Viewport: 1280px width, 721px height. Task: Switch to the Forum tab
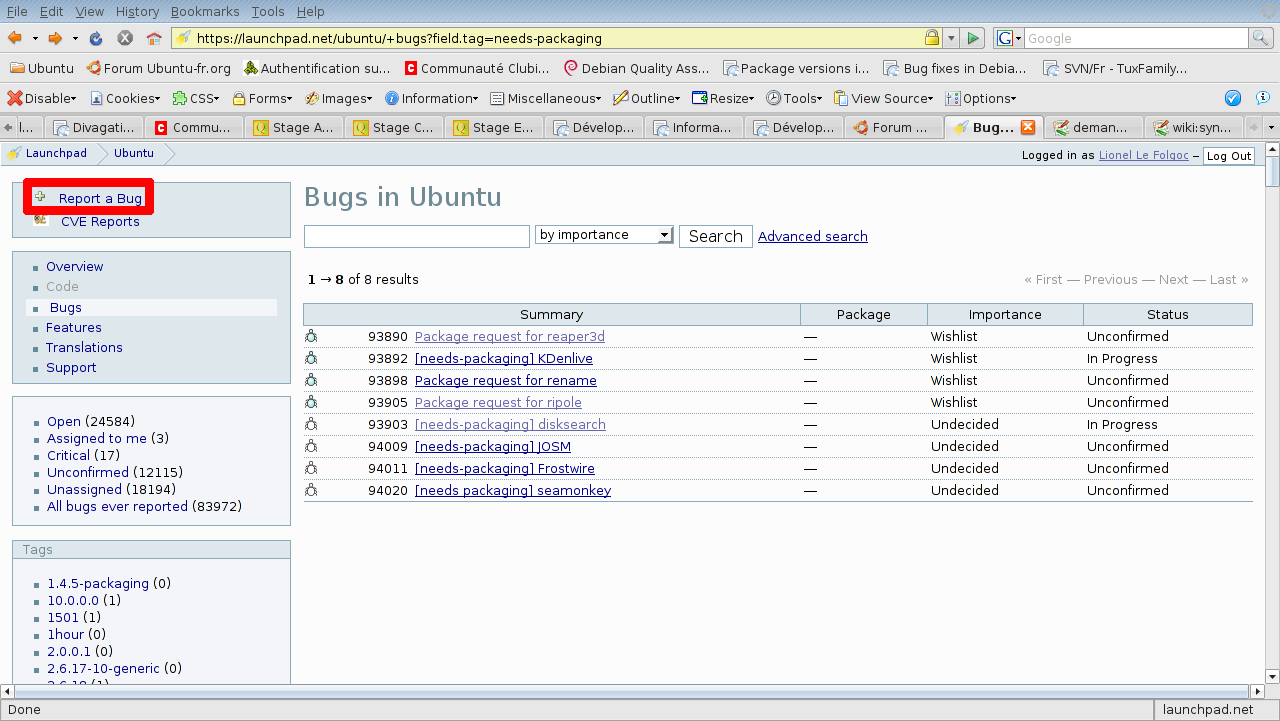pos(893,127)
